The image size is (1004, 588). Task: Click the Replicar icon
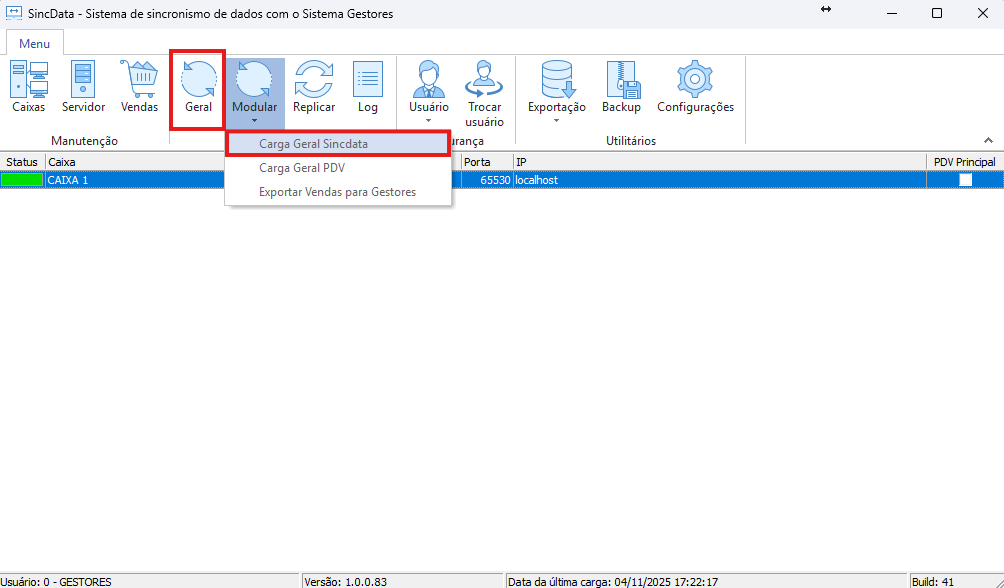coord(313,87)
